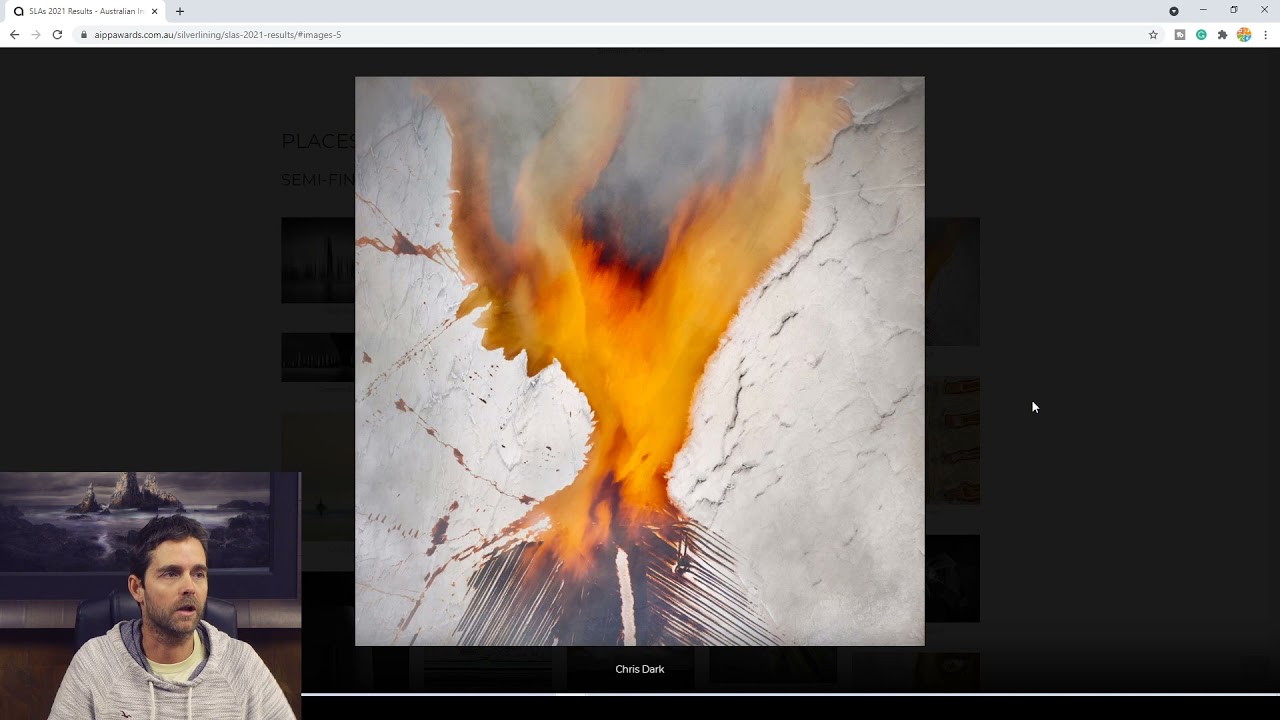
Task: Click the Chris Dark caption
Action: 640,669
